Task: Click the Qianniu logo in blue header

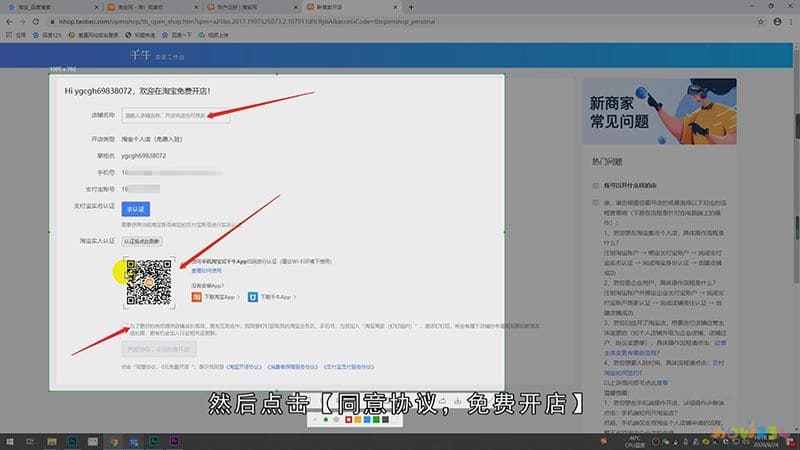Action: point(140,55)
